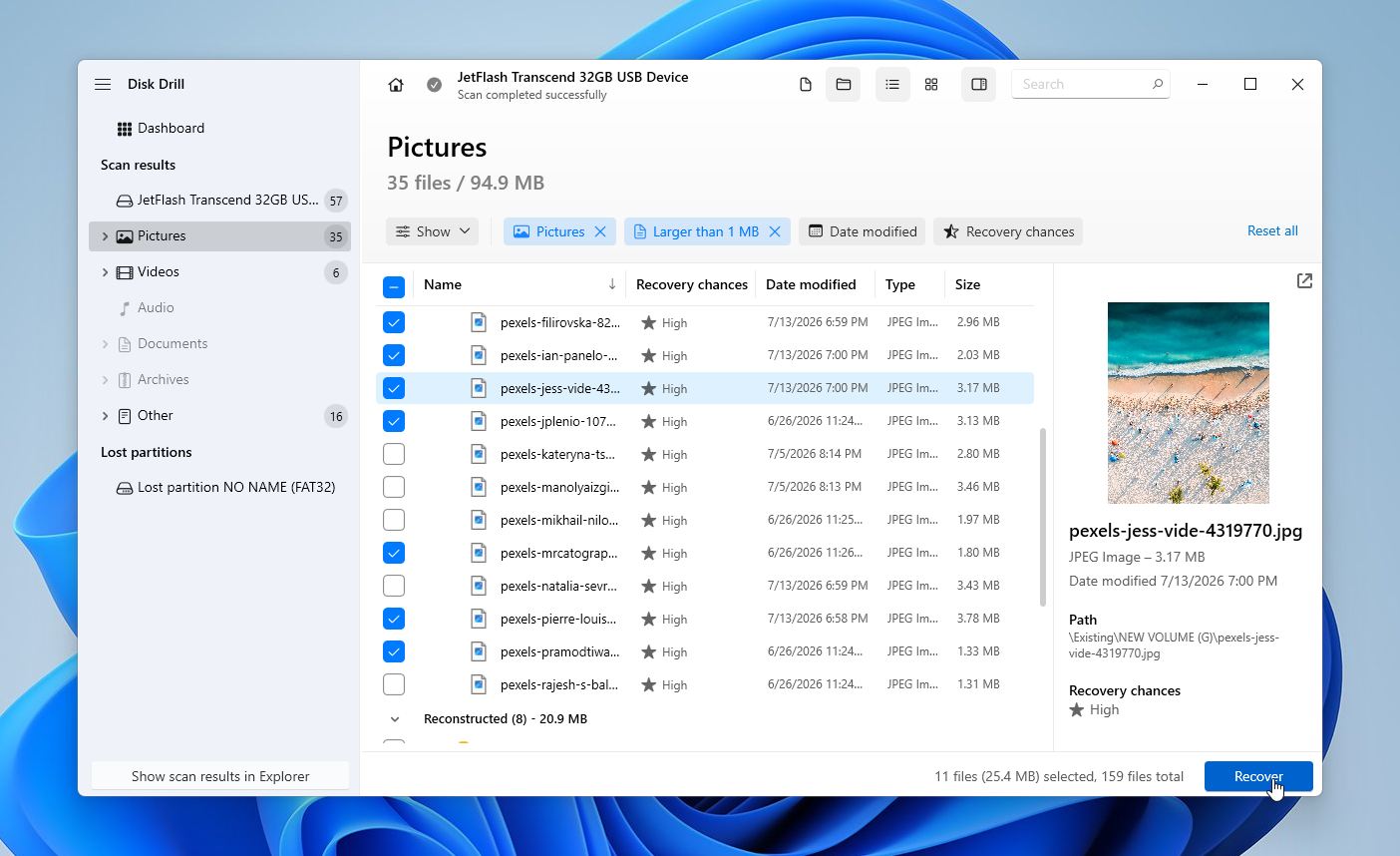The image size is (1400, 856).
Task: Click drive icon beside Lost partition NO NAME
Action: pyautogui.click(x=125, y=488)
